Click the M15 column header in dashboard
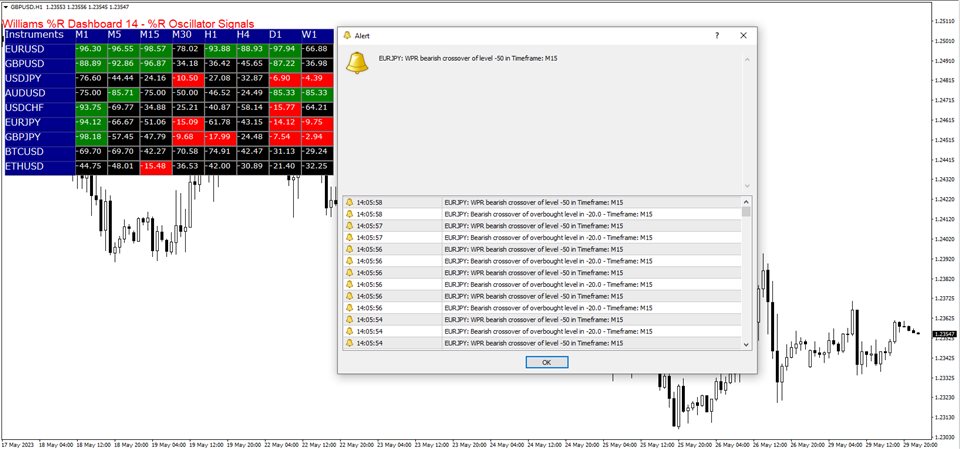 pyautogui.click(x=149, y=35)
